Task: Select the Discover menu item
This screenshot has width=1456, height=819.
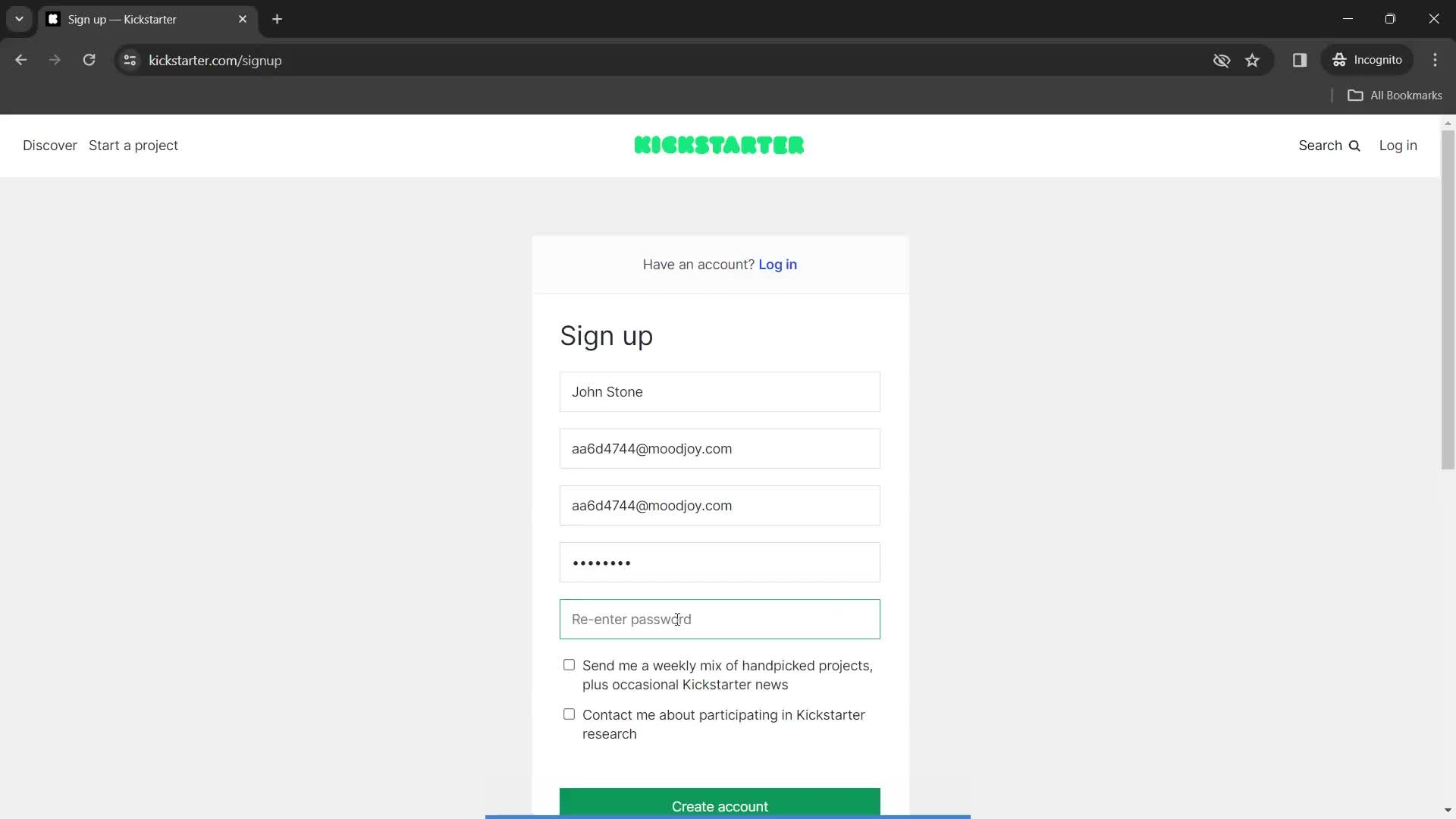Action: pyautogui.click(x=50, y=145)
